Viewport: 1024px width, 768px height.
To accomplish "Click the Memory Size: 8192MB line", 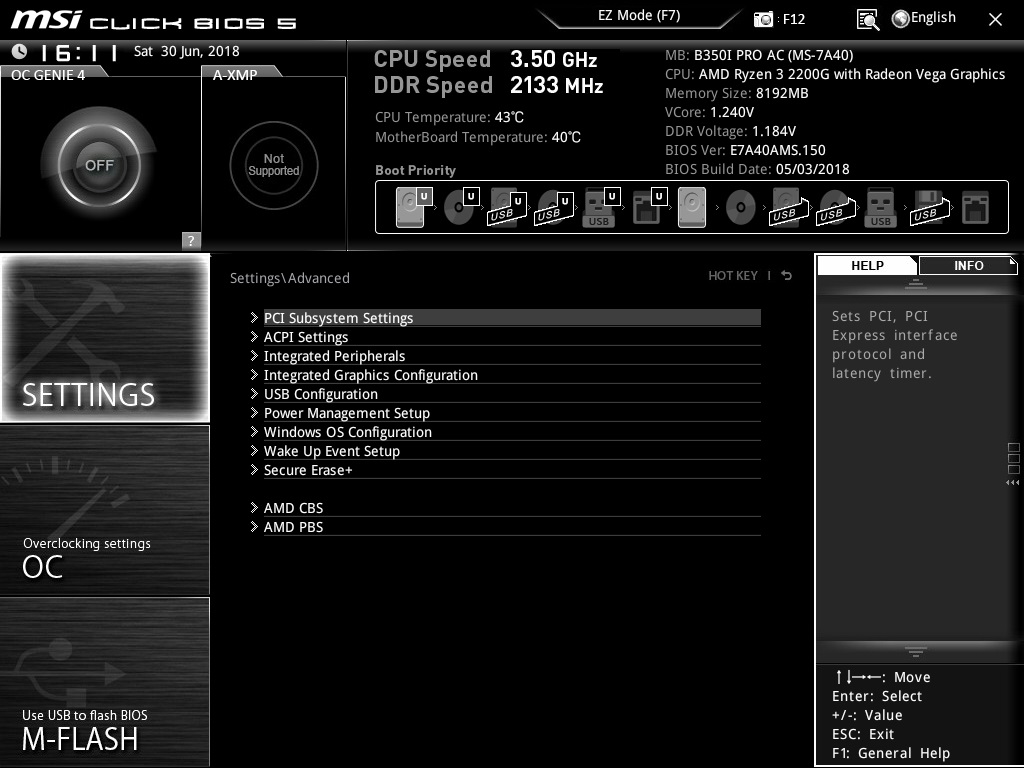I will tap(737, 93).
